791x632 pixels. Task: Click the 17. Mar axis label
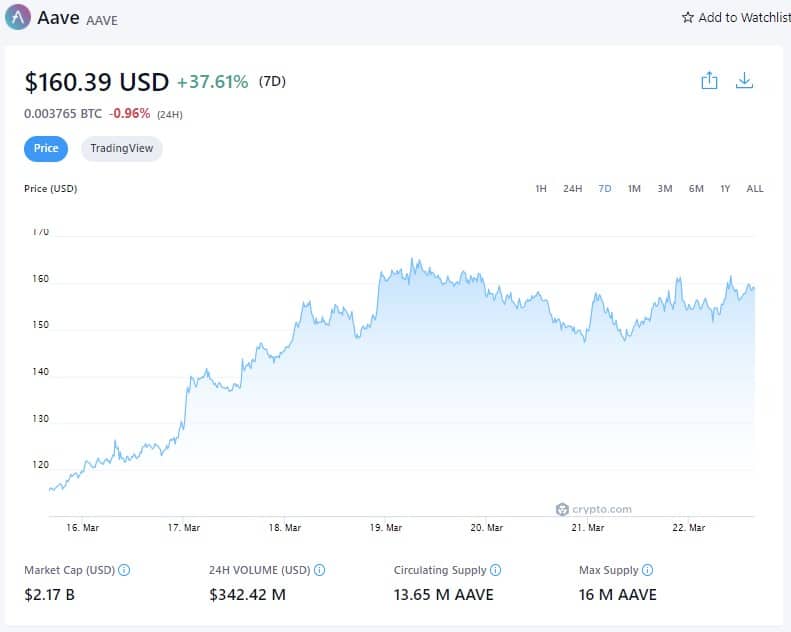pyautogui.click(x=184, y=528)
